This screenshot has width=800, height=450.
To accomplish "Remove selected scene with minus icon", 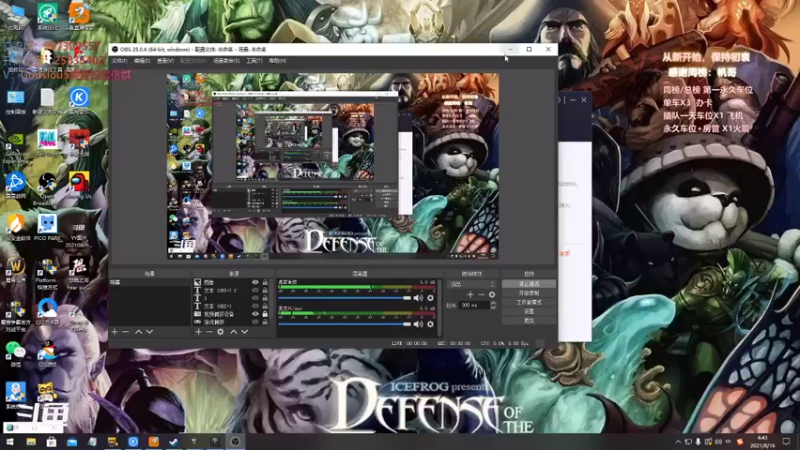I will [126, 332].
